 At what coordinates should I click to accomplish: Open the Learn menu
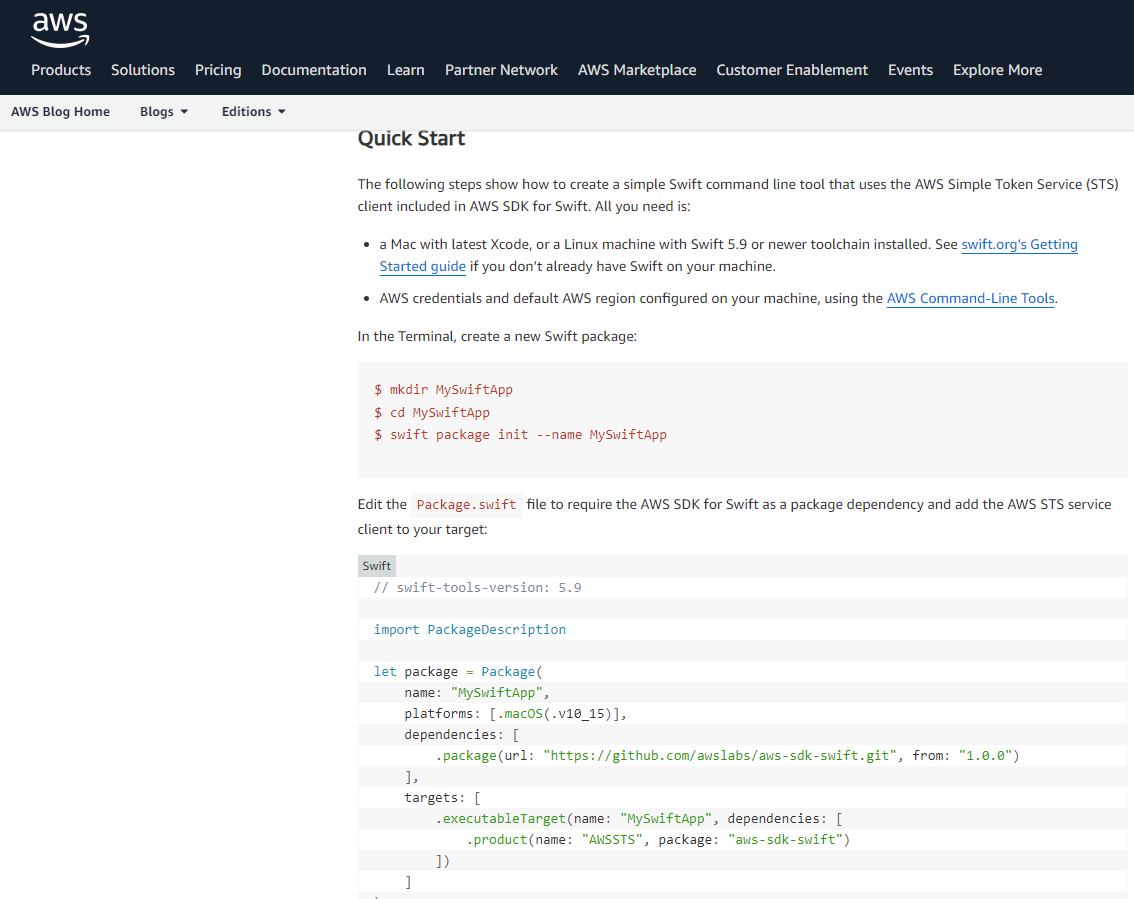405,70
